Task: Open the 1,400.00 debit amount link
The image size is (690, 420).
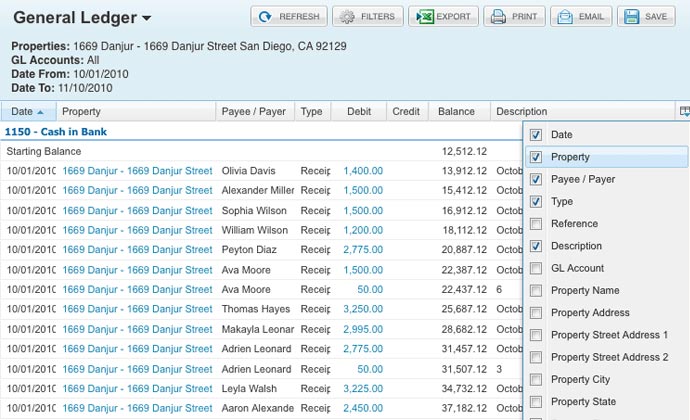Action: [363, 171]
